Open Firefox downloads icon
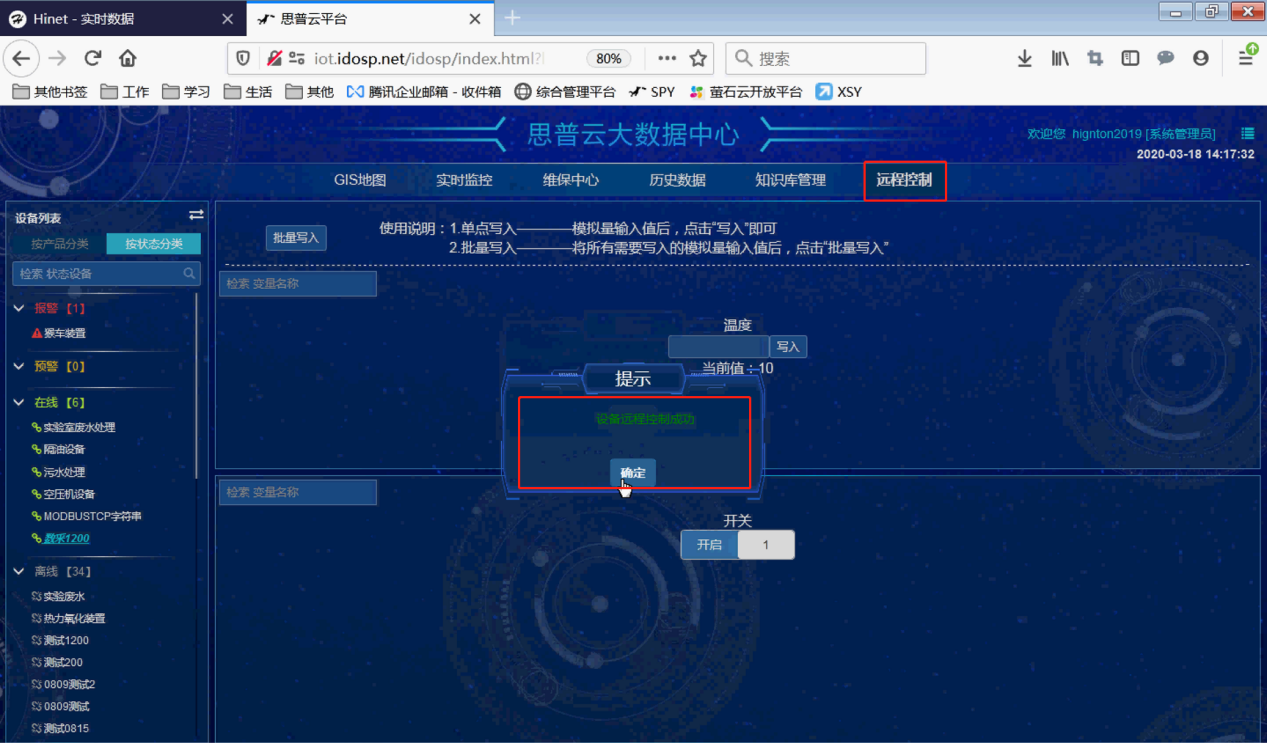 click(1024, 58)
